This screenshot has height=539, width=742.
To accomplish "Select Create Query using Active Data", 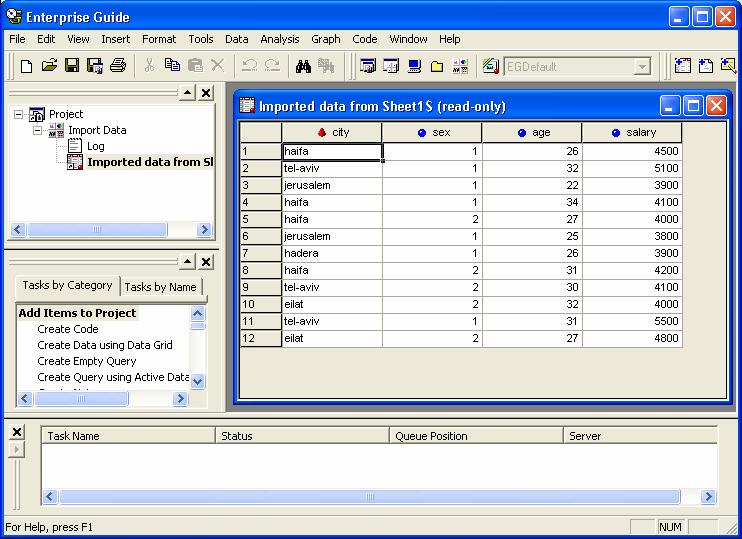I will (113, 377).
